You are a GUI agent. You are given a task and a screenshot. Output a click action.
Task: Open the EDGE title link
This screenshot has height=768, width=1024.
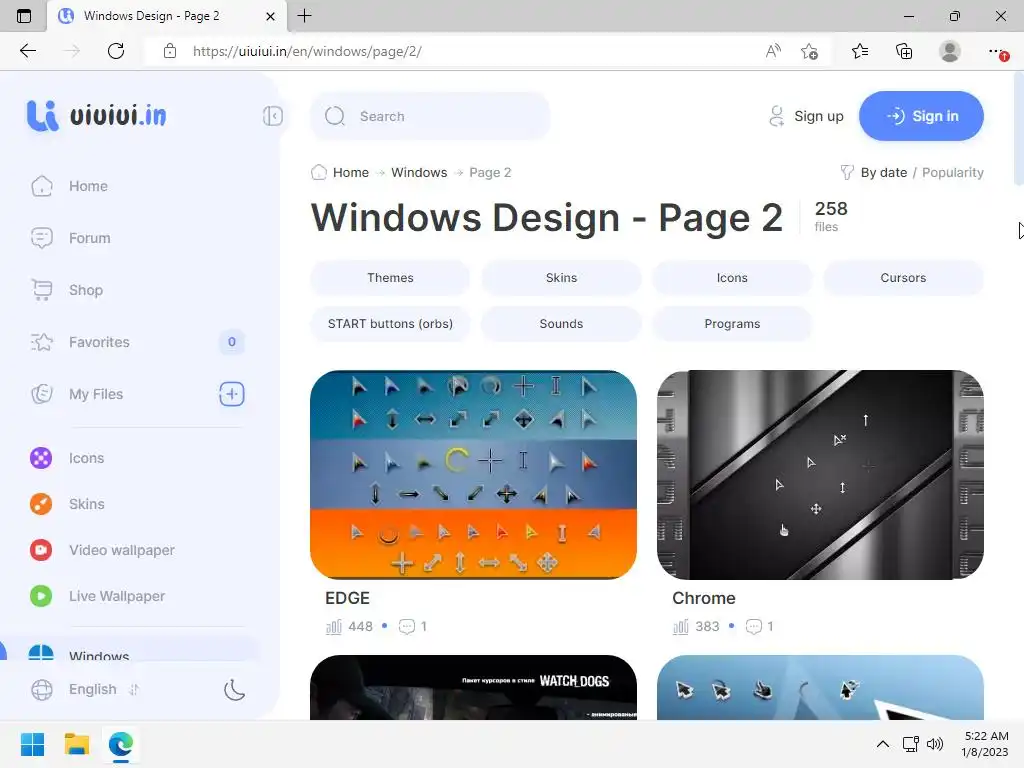point(347,598)
